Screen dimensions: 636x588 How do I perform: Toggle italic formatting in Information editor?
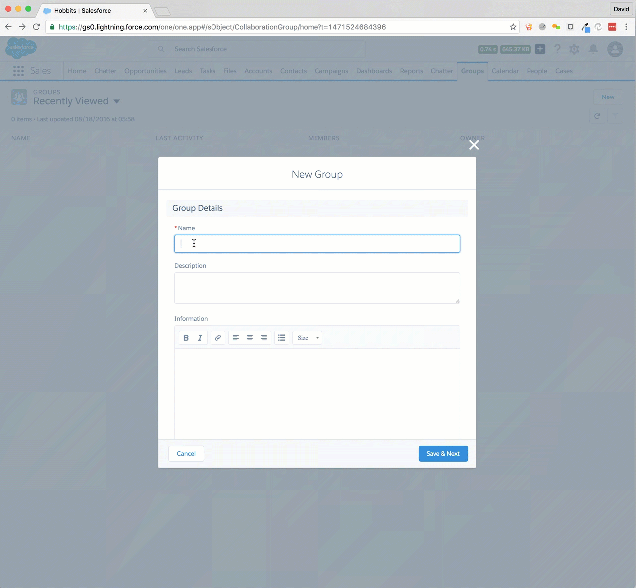click(200, 338)
